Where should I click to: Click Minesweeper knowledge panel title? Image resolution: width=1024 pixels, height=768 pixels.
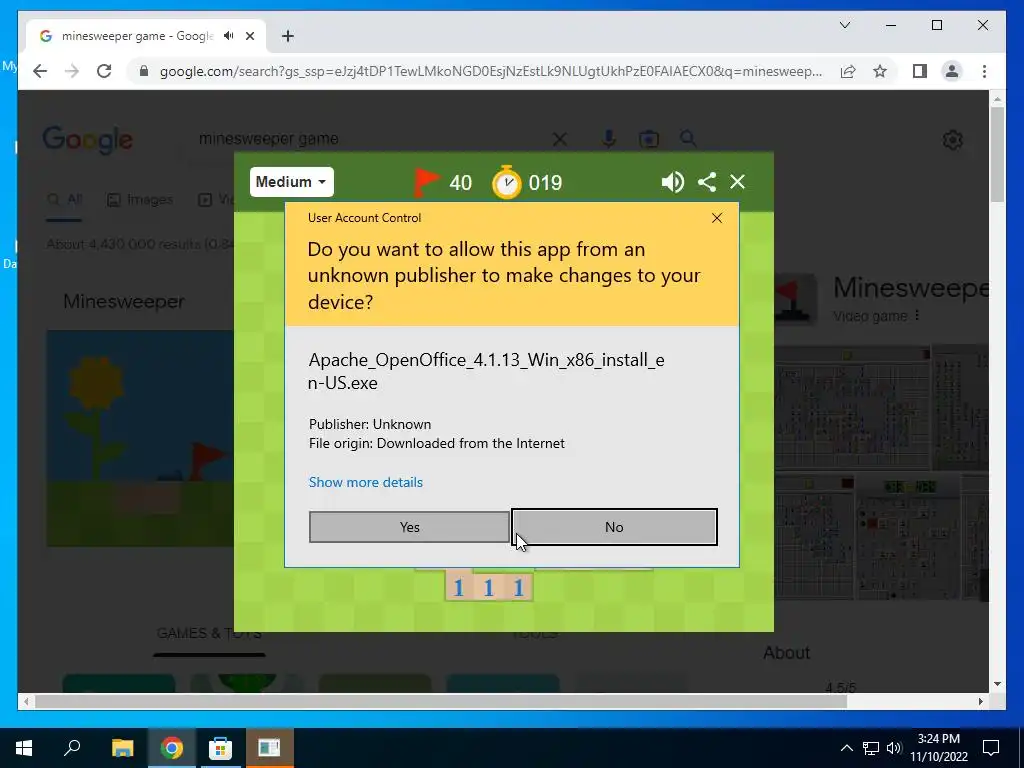(x=911, y=287)
